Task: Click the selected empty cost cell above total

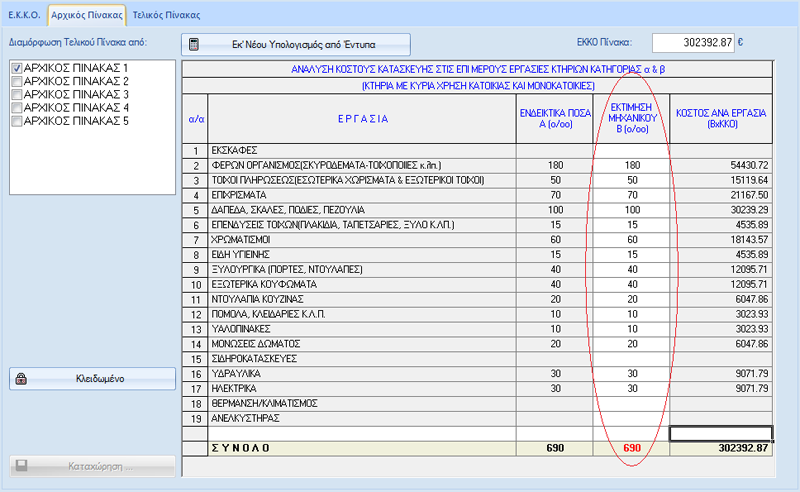Action: click(x=721, y=433)
